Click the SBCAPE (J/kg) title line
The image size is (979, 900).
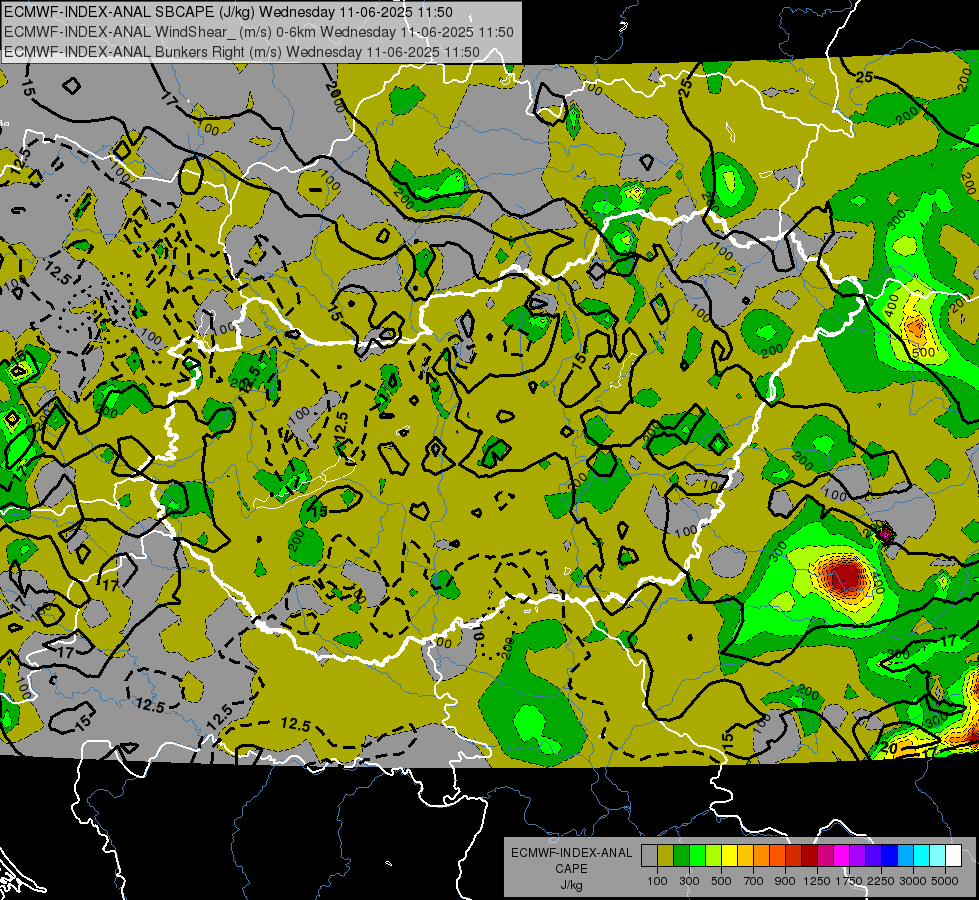click(229, 12)
